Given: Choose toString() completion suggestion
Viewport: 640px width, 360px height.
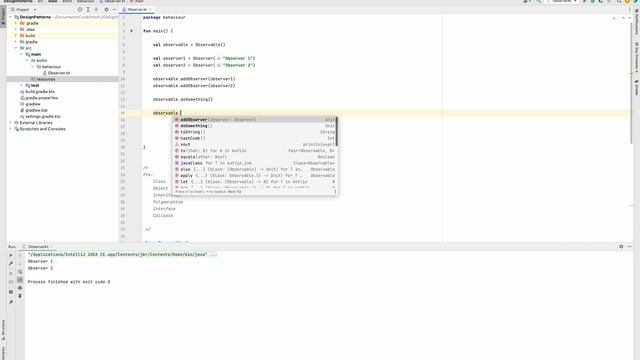Looking at the screenshot, I should (x=255, y=132).
